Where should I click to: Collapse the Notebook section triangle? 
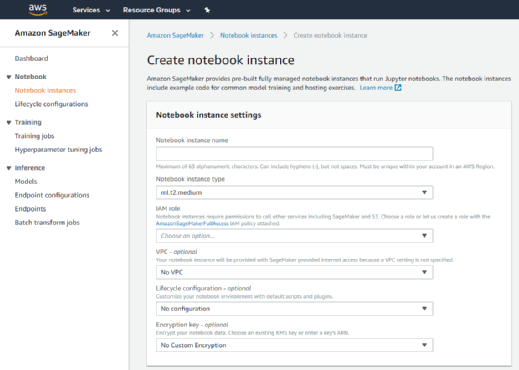coord(9,77)
